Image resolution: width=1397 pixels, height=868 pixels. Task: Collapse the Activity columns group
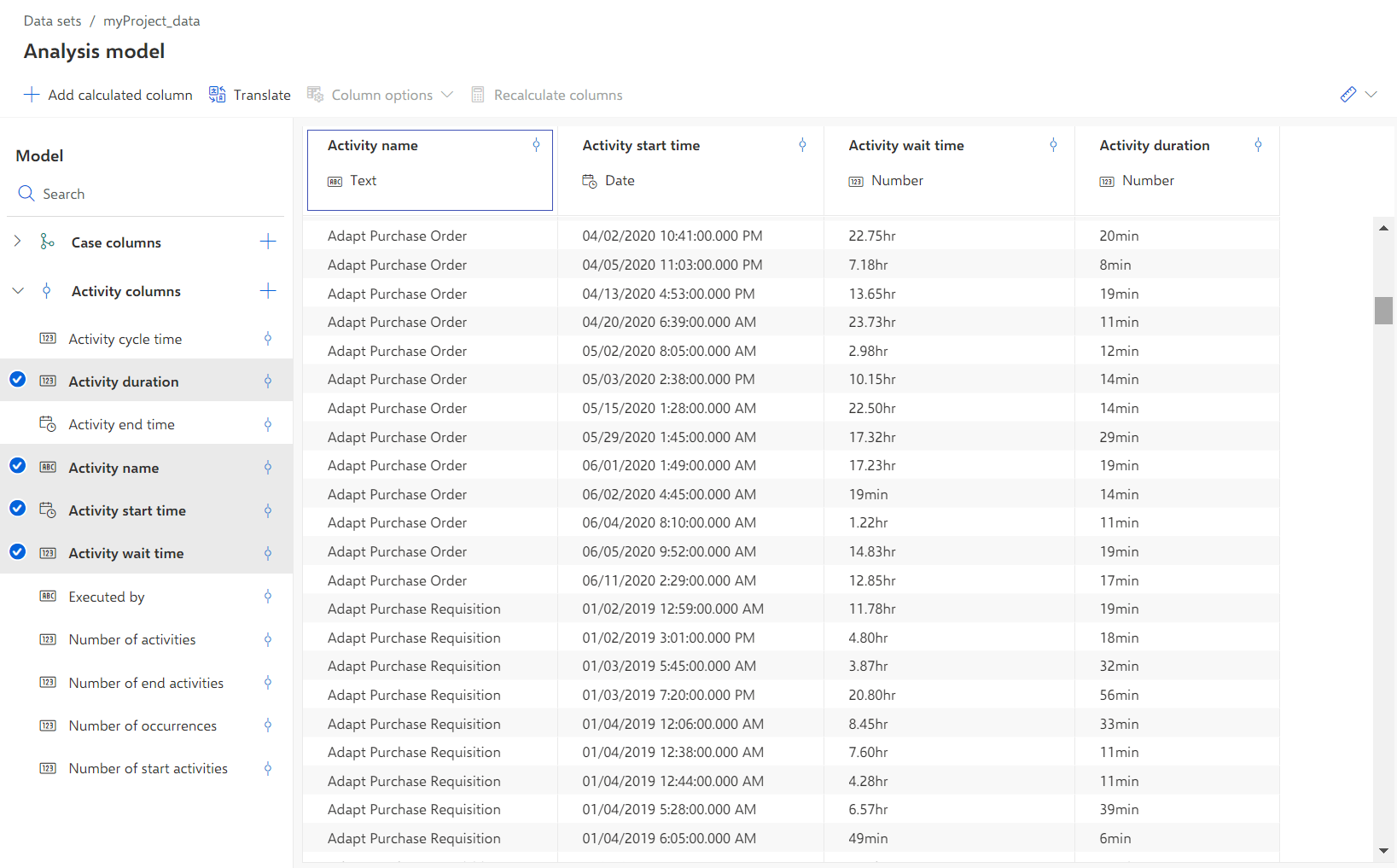pos(18,291)
